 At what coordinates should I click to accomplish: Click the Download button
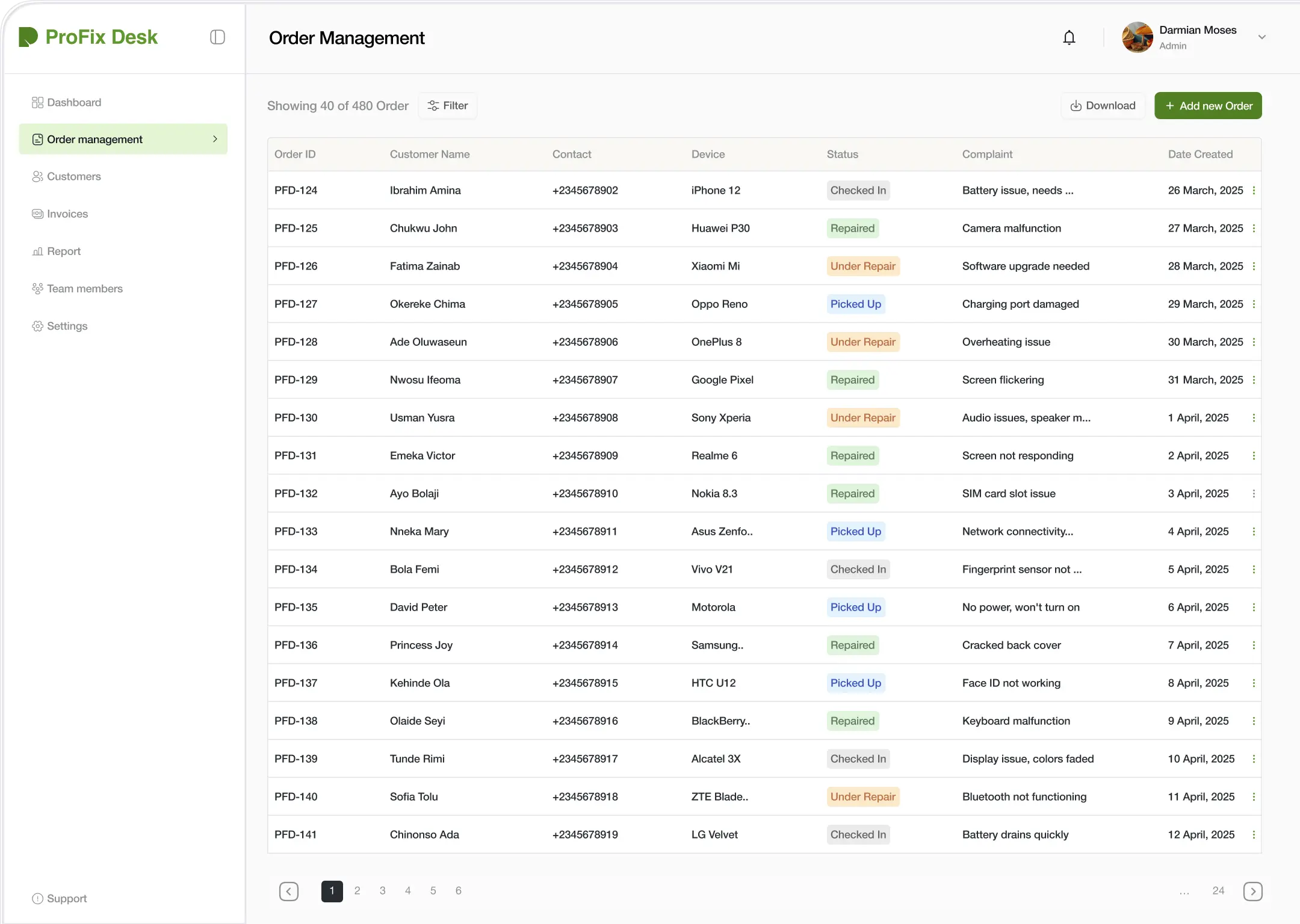(1103, 106)
